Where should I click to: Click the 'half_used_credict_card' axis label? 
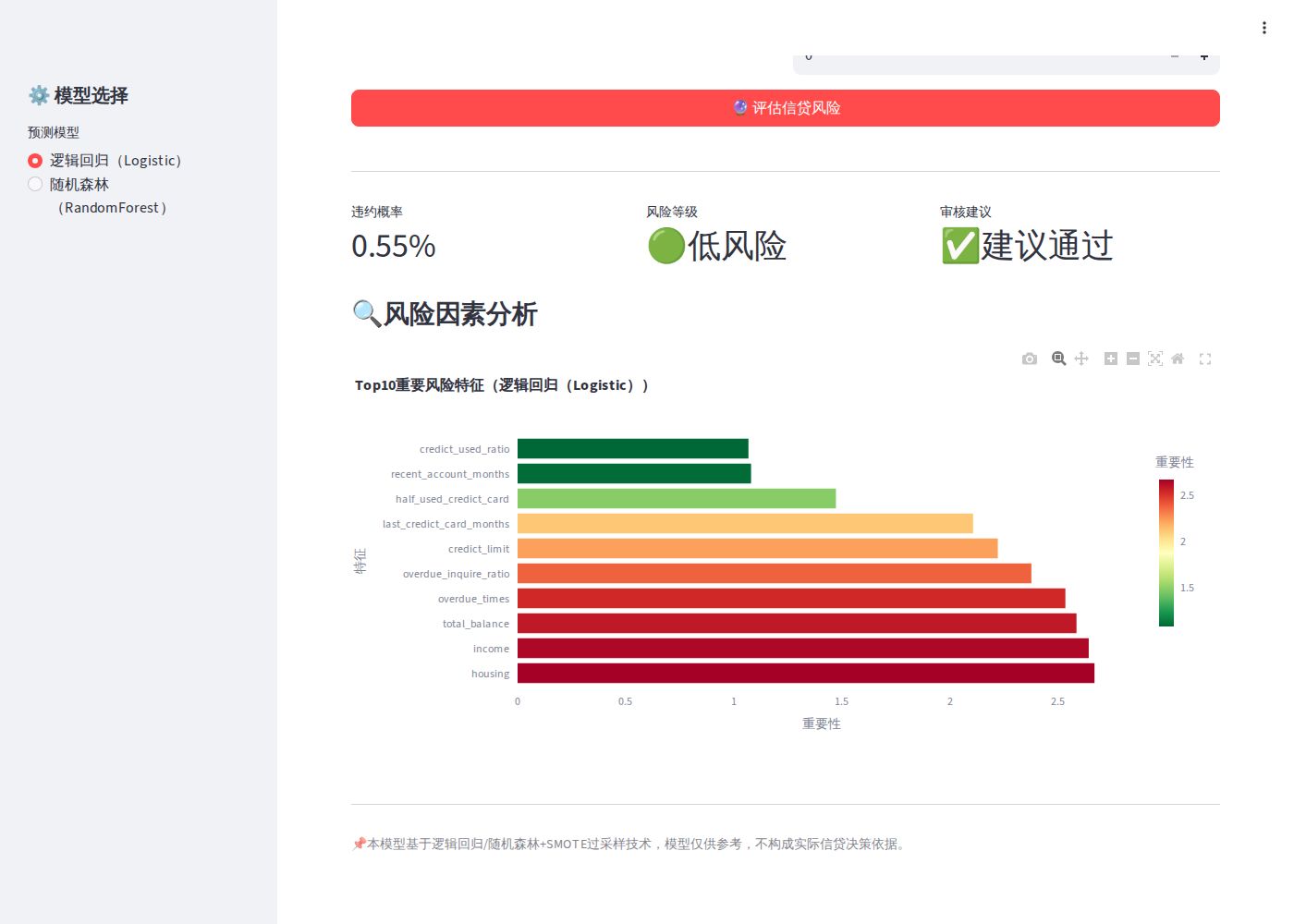coord(452,499)
